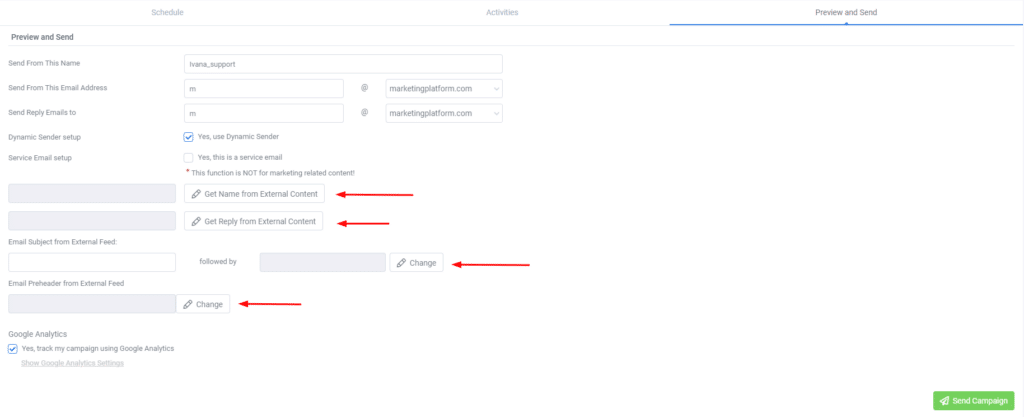This screenshot has width=1024, height=417.
Task: Click the grey field beside Get Reply button
Action: (92, 221)
